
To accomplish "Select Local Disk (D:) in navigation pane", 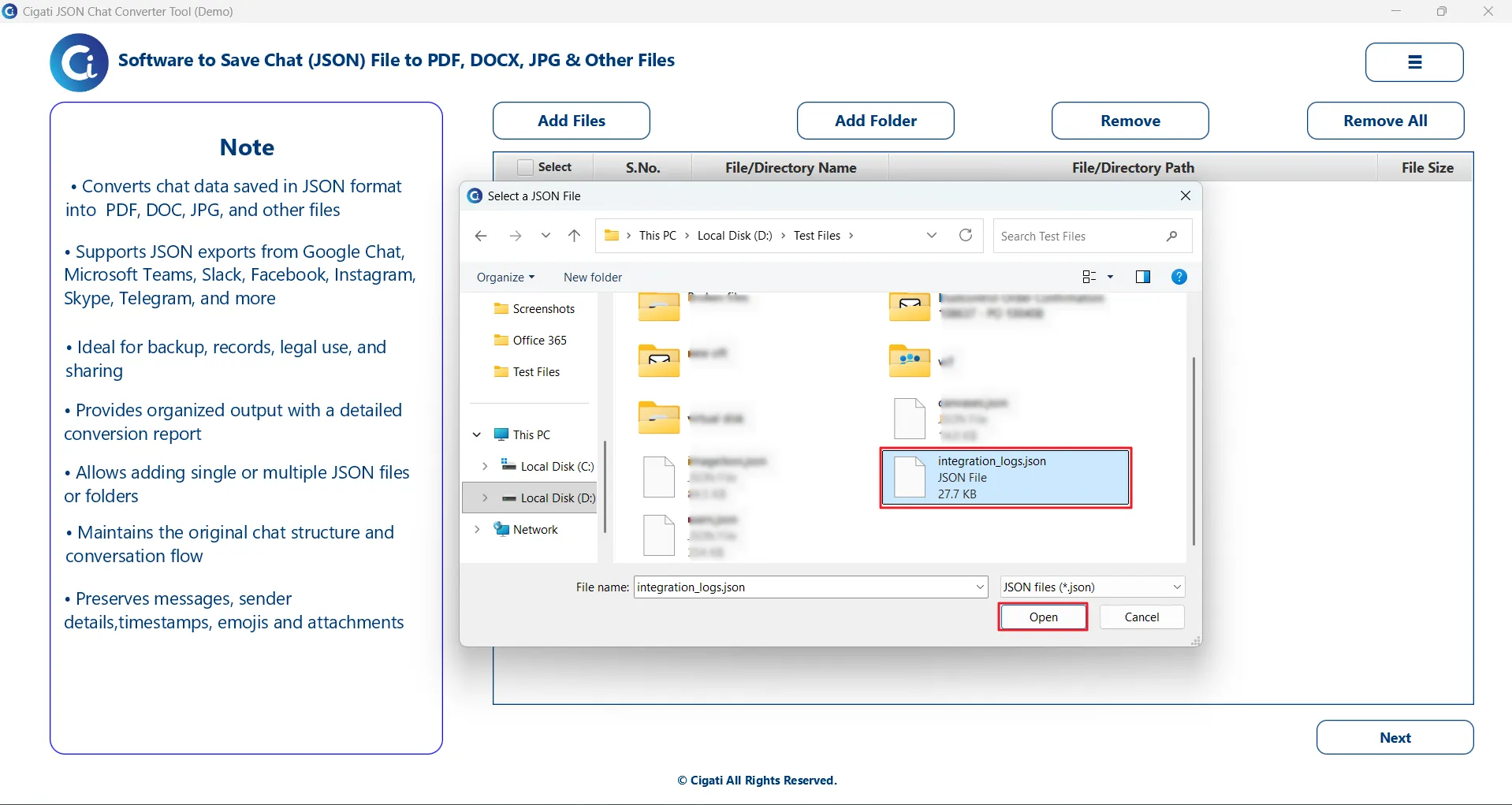I will point(549,498).
